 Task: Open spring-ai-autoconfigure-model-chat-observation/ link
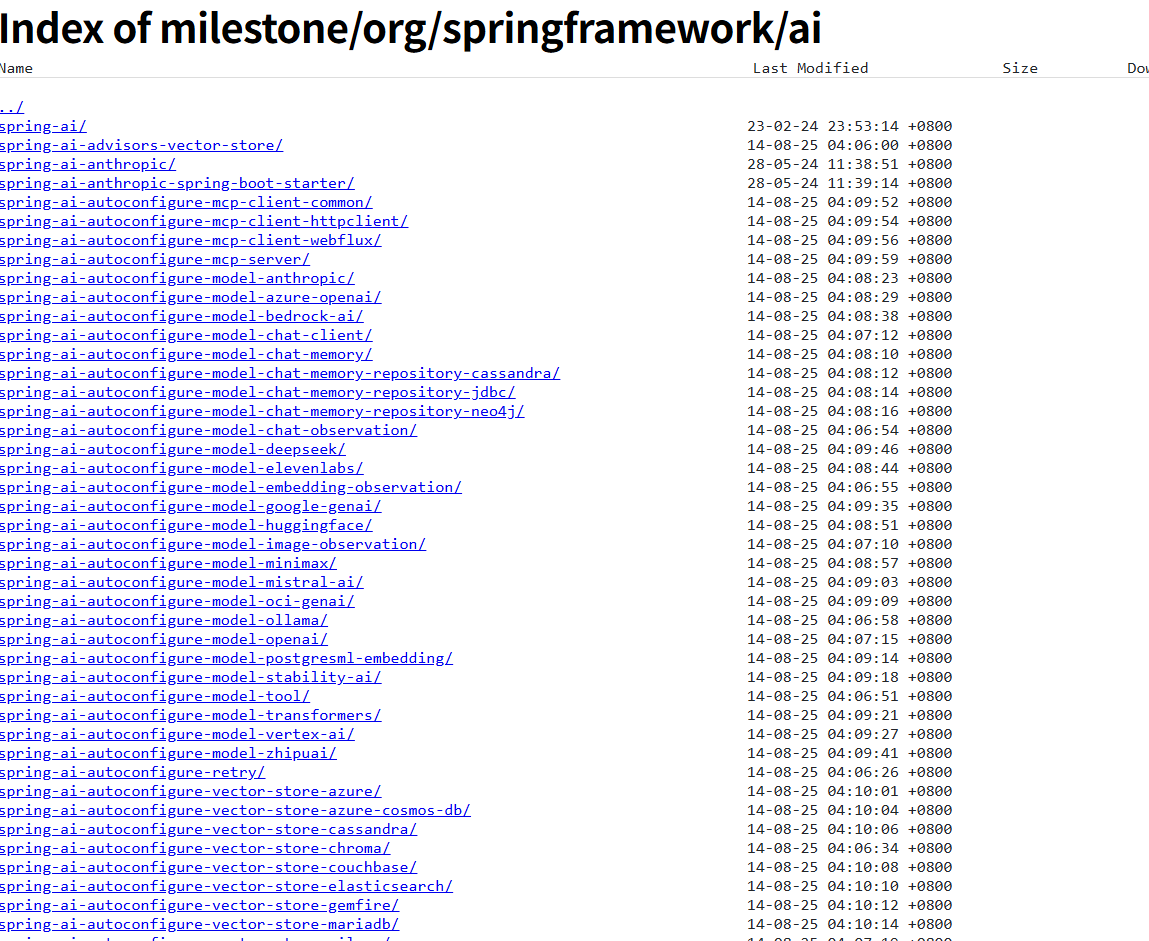[x=209, y=431]
